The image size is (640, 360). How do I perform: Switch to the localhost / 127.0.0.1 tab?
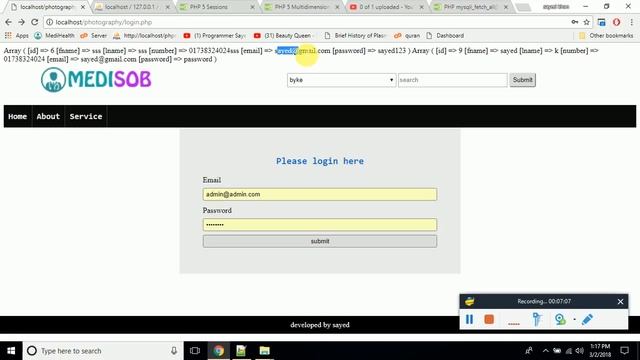[x=132, y=7]
